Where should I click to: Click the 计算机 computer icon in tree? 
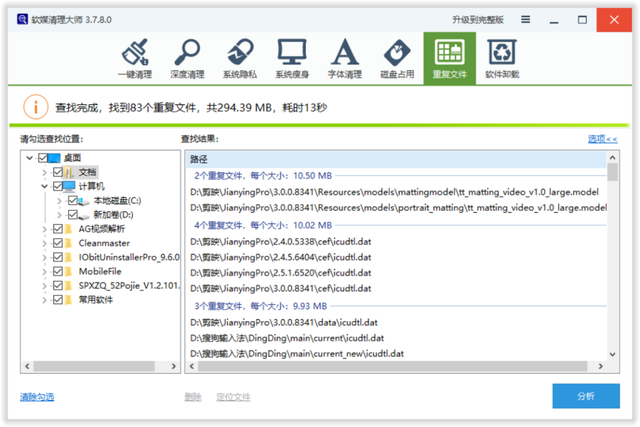(69, 186)
